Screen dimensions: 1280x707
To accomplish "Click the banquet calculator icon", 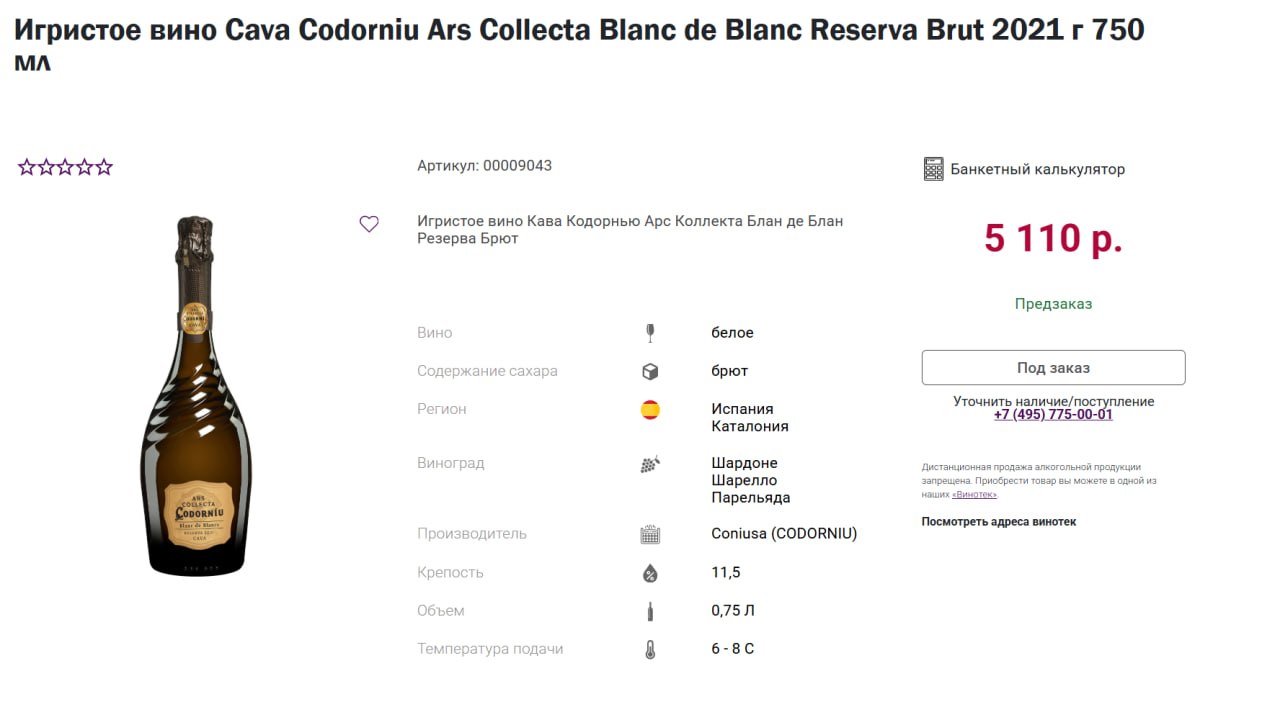I will coord(933,169).
